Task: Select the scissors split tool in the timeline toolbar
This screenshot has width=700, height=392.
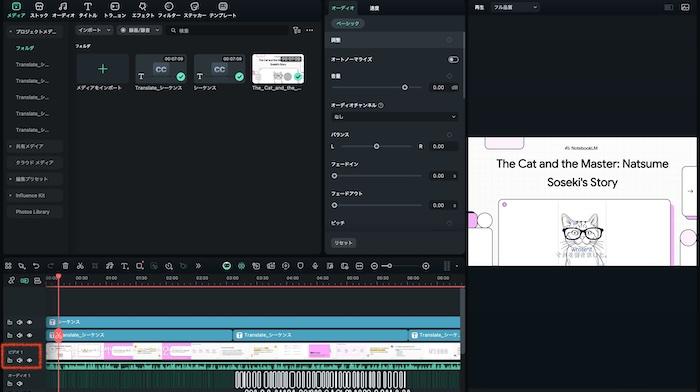Action: coord(80,266)
